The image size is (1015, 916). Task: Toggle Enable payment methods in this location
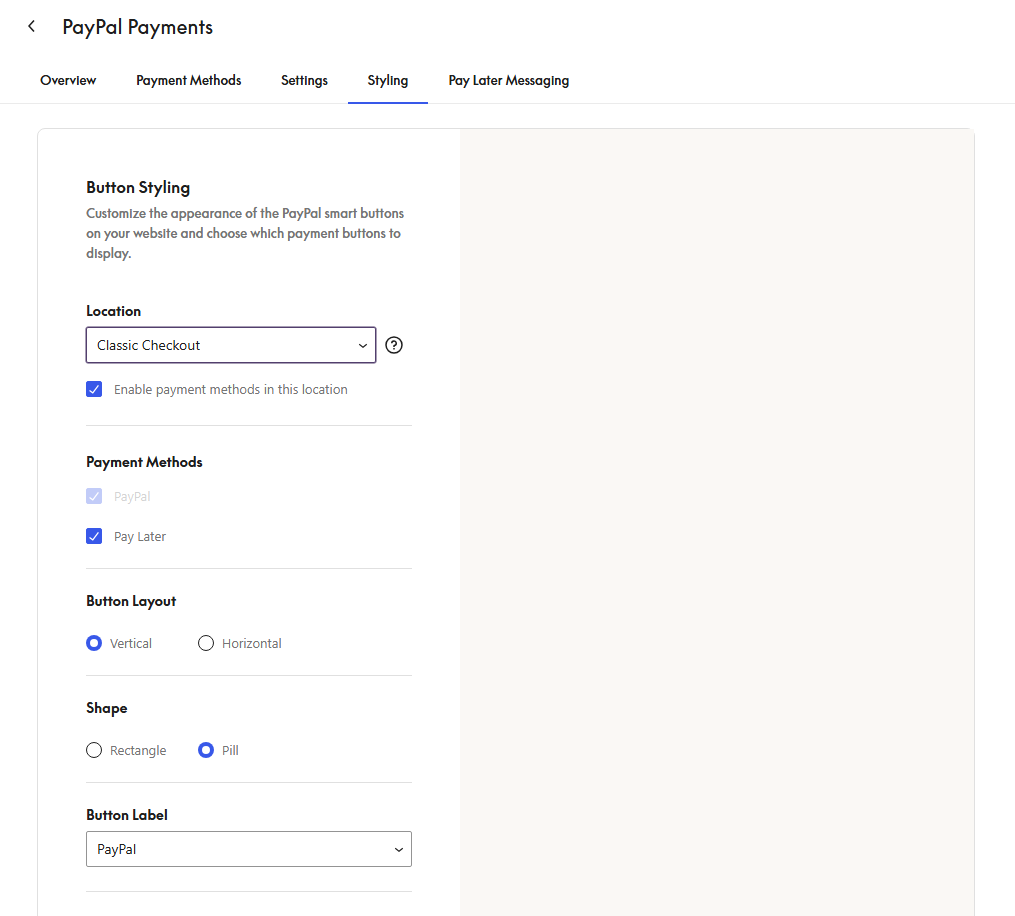click(94, 389)
